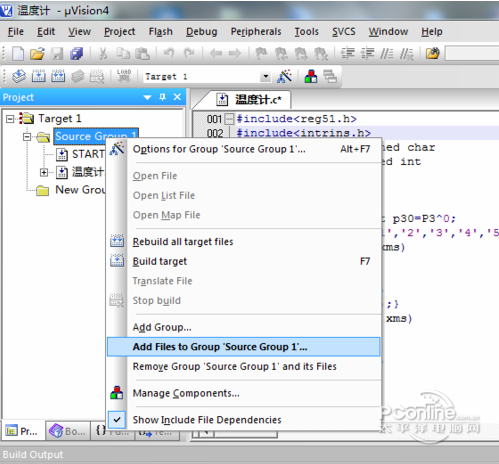Screen dimensions: 499x464
Task: Open Project panel dropdown arrow
Action: pyautogui.click(x=147, y=97)
